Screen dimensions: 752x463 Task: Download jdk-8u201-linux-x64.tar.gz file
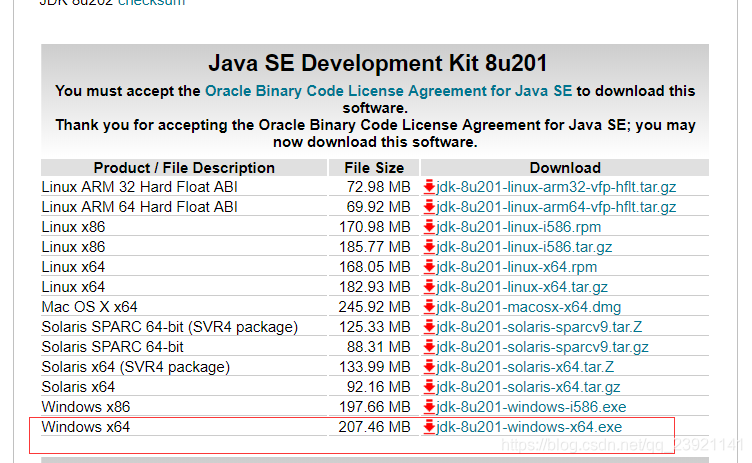522,287
